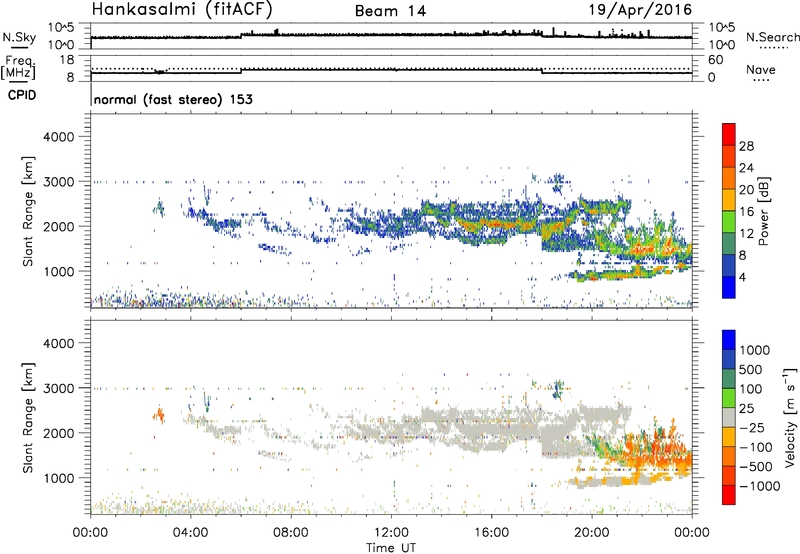Image resolution: width=800 pixels, height=554 pixels.
Task: Click the '12:00' time tick label
Action: pyautogui.click(x=391, y=533)
